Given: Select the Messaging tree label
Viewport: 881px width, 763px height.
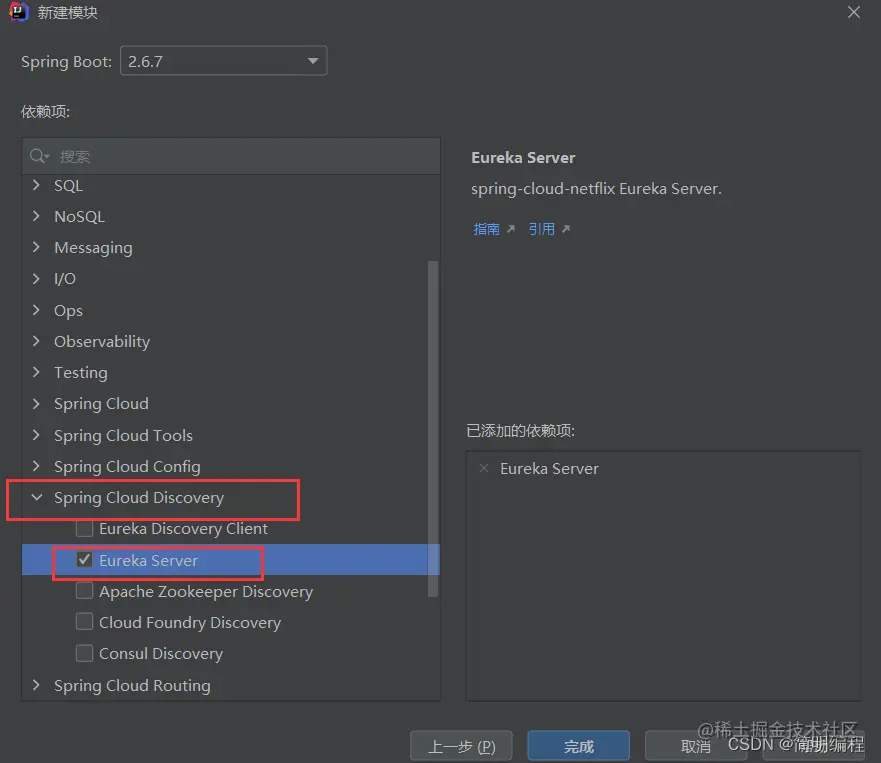Looking at the screenshot, I should click(93, 248).
